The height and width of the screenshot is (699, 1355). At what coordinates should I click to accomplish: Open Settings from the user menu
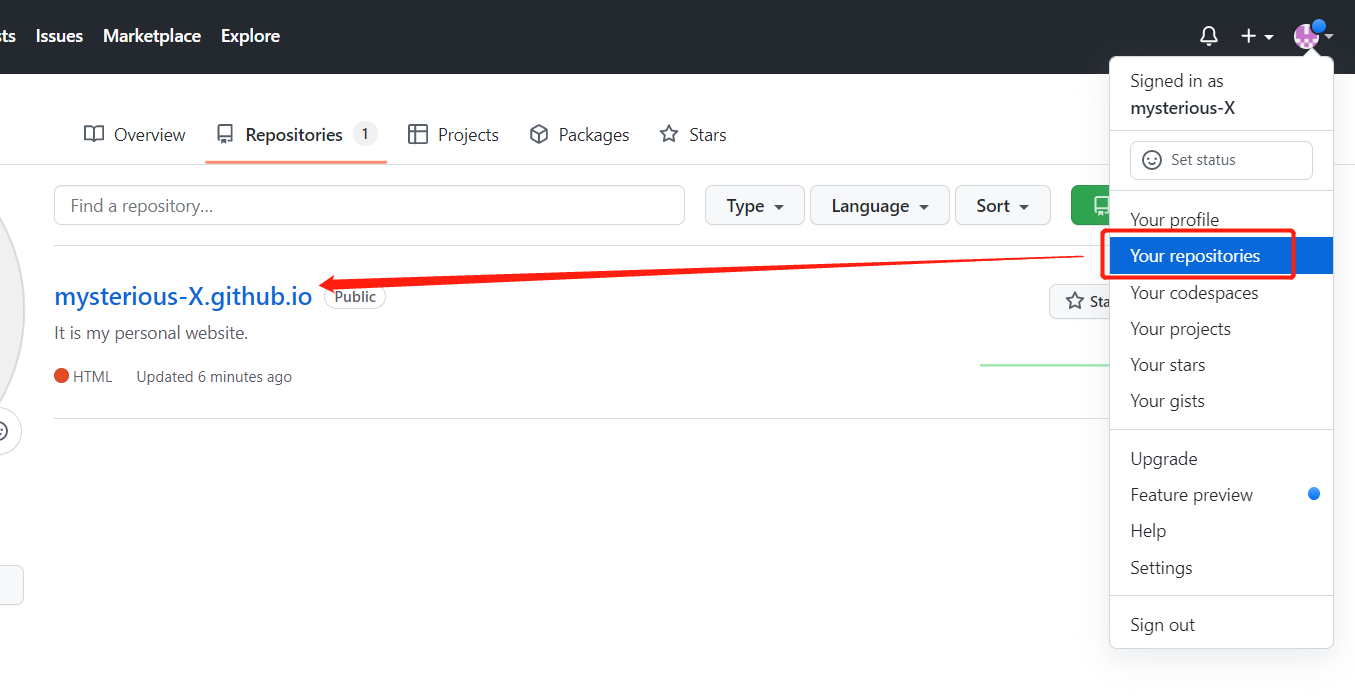click(x=1161, y=568)
